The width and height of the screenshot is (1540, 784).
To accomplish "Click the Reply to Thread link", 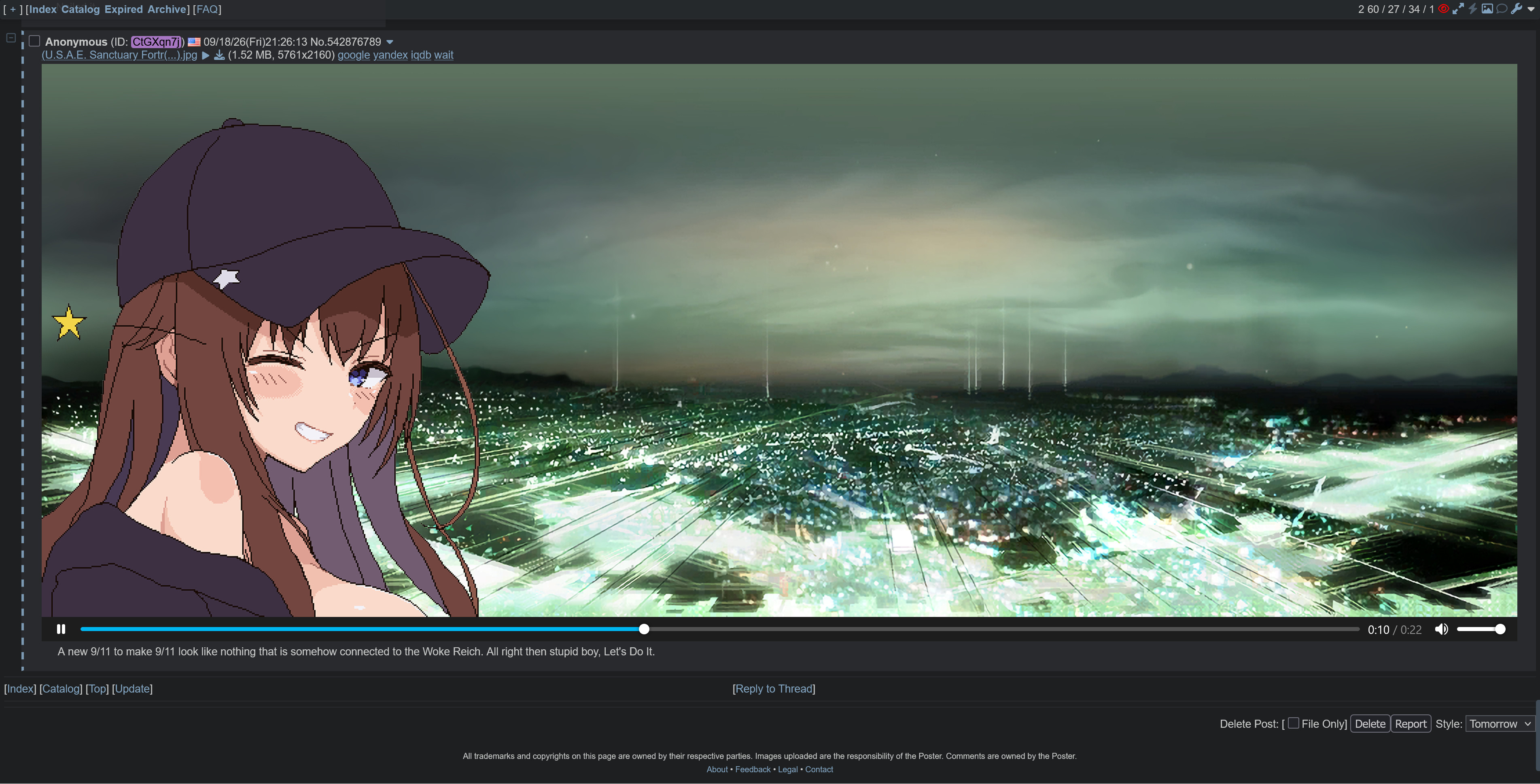I will pyautogui.click(x=774, y=689).
